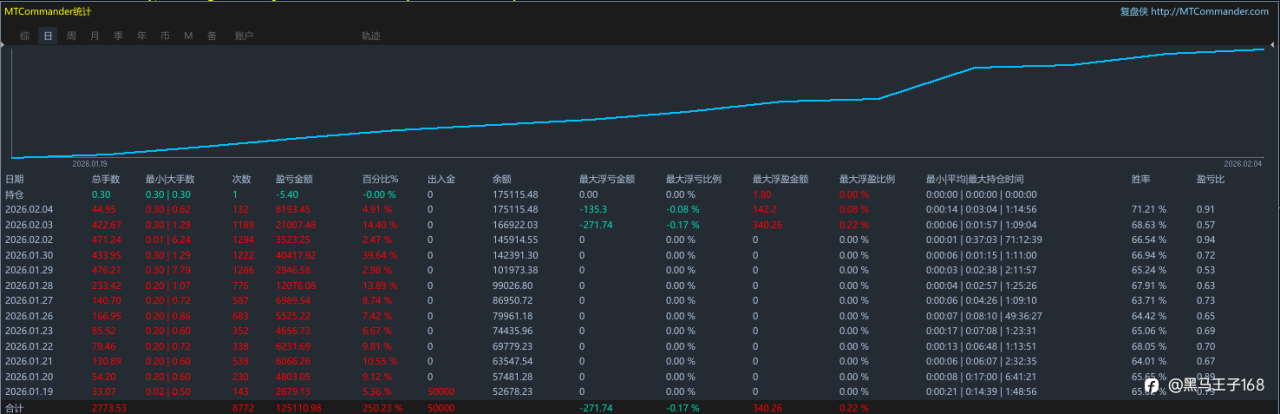Click balance value 101973.38
The image size is (1280, 414).
click(x=515, y=271)
